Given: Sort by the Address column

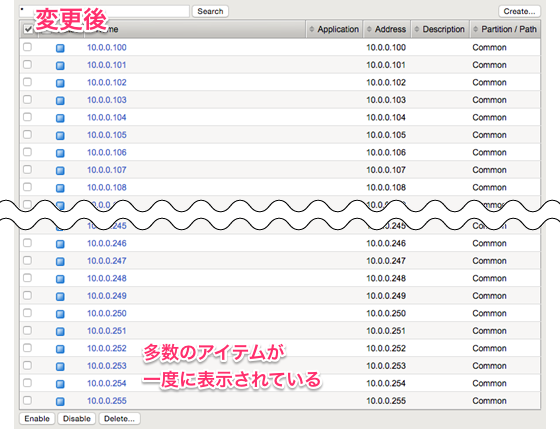Looking at the screenshot, I should (387, 29).
